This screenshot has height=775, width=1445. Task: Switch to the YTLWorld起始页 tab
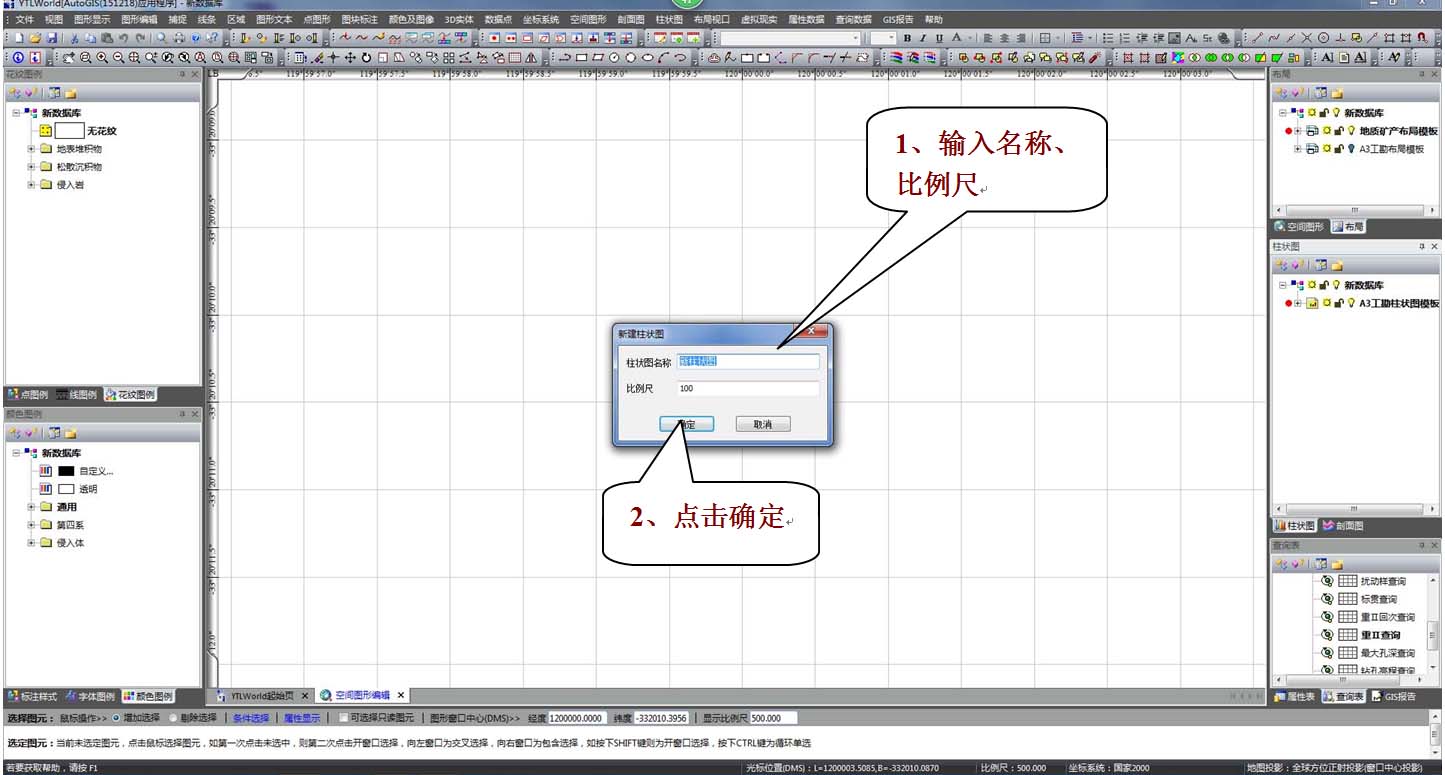(x=262, y=695)
